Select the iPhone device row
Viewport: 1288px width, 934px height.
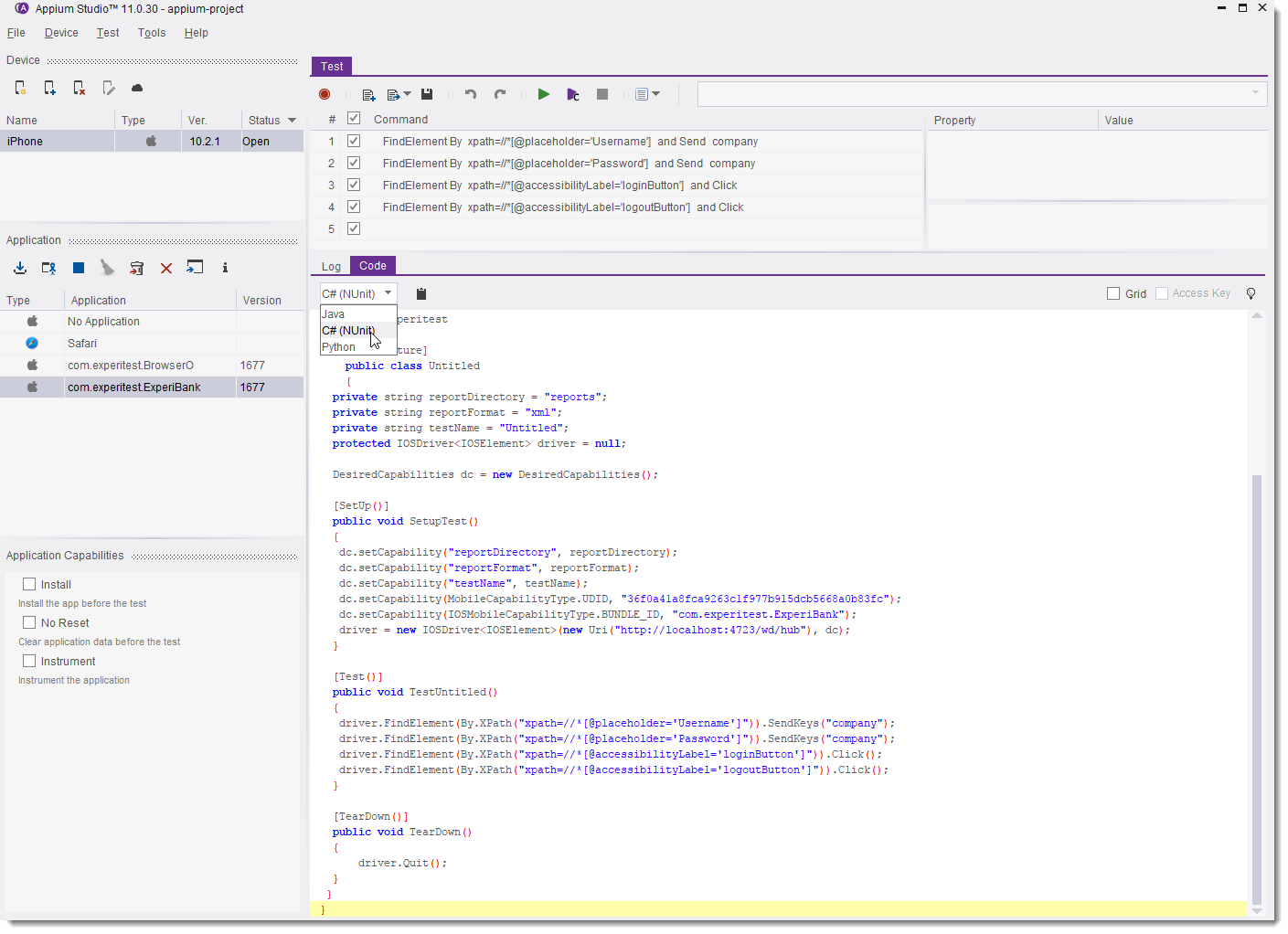(152, 142)
